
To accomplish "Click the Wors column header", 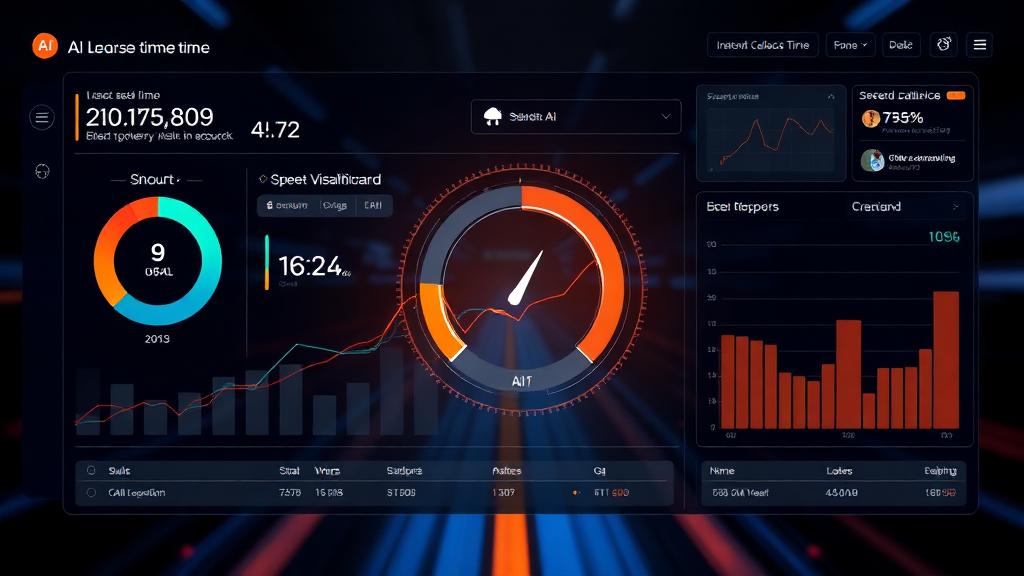I will (327, 470).
